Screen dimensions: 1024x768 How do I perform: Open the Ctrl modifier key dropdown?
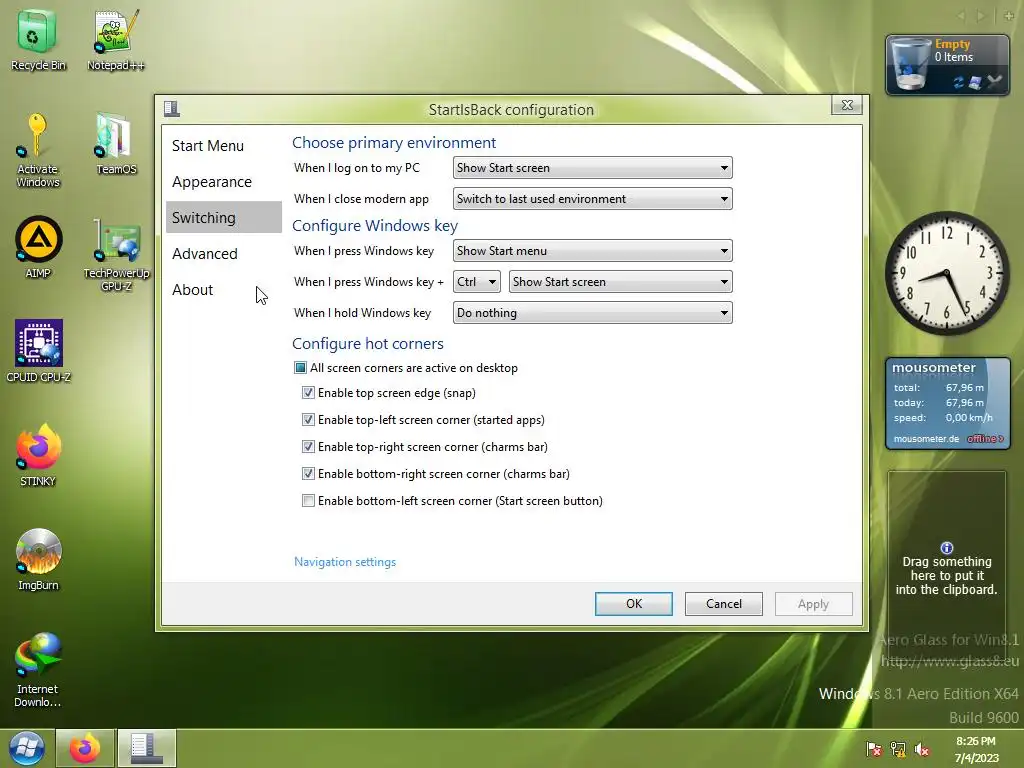[477, 281]
